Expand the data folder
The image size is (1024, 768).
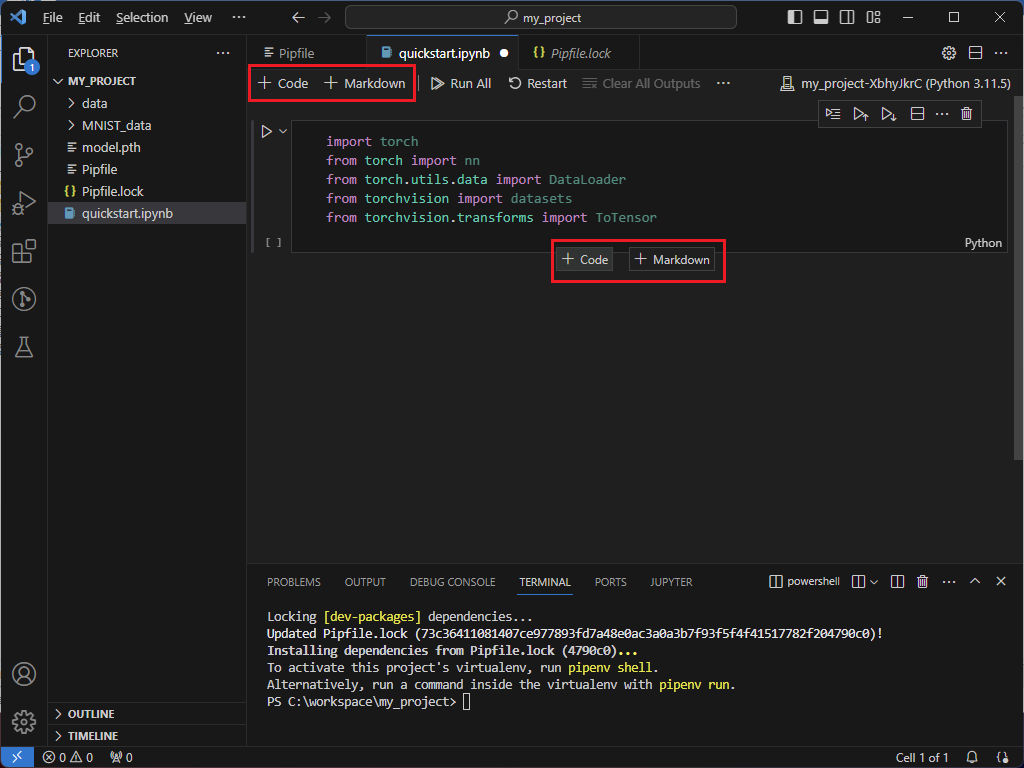click(x=148, y=103)
